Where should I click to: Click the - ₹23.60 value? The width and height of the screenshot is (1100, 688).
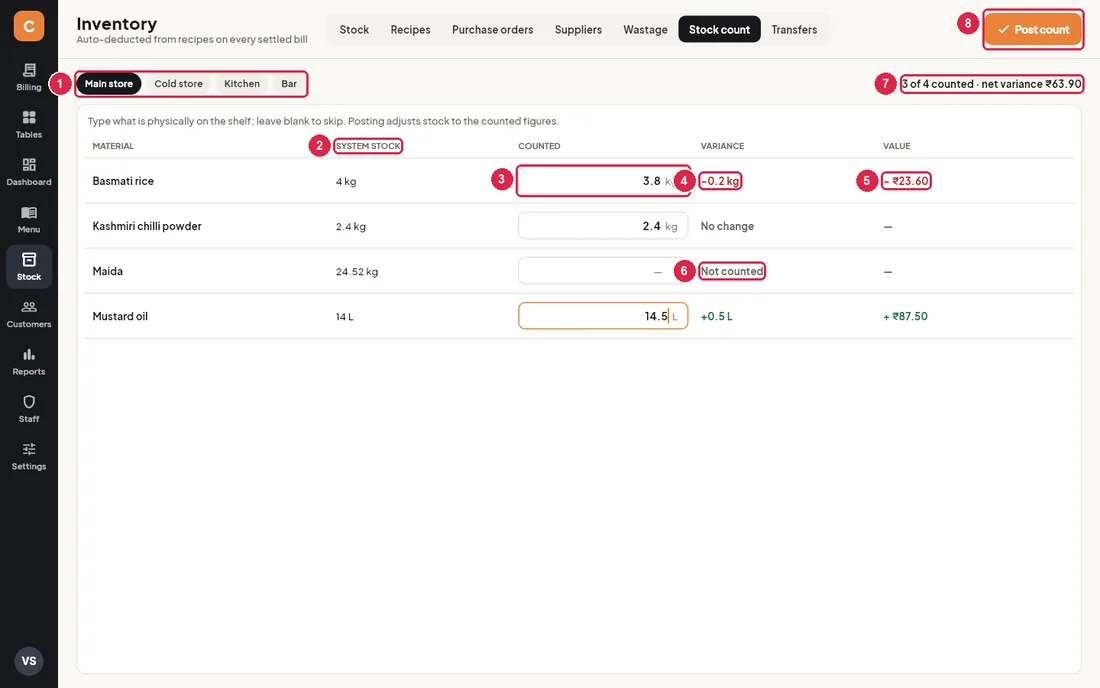(x=906, y=181)
